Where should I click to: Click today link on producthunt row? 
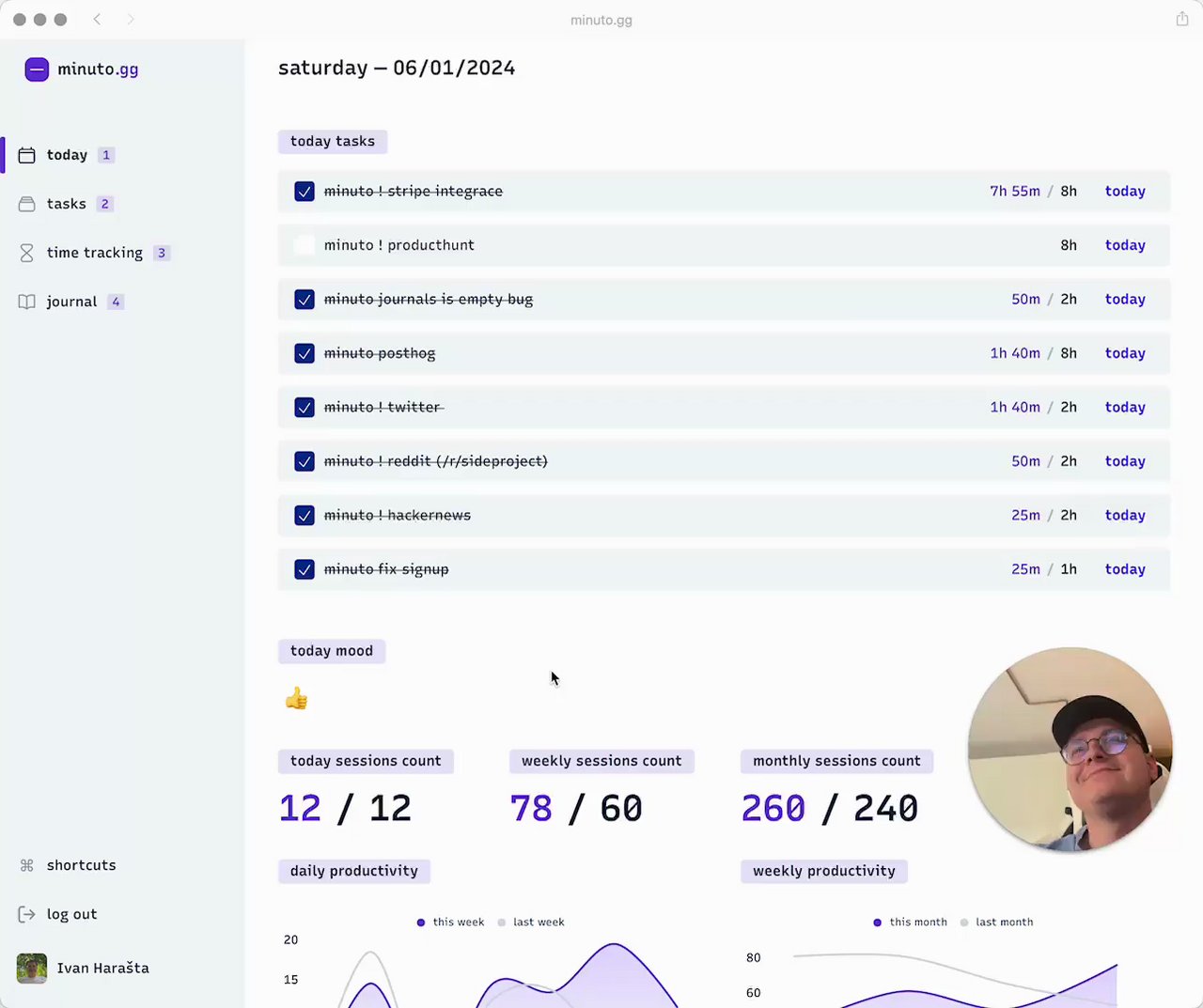[1125, 245]
